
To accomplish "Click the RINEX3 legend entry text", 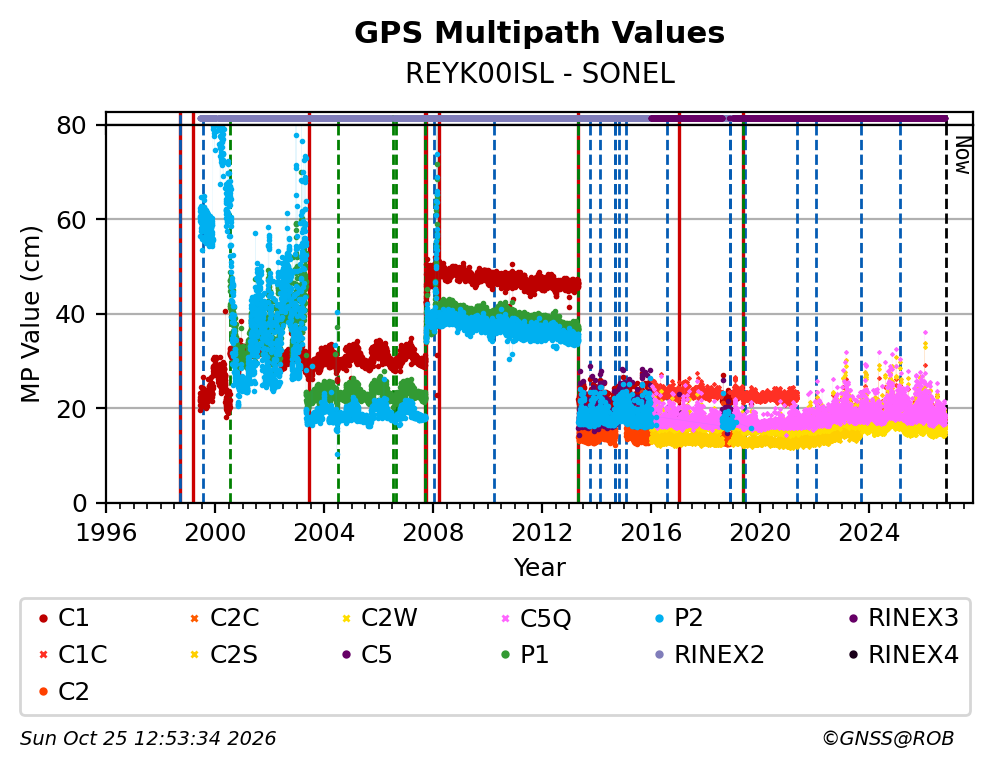I will click(914, 618).
